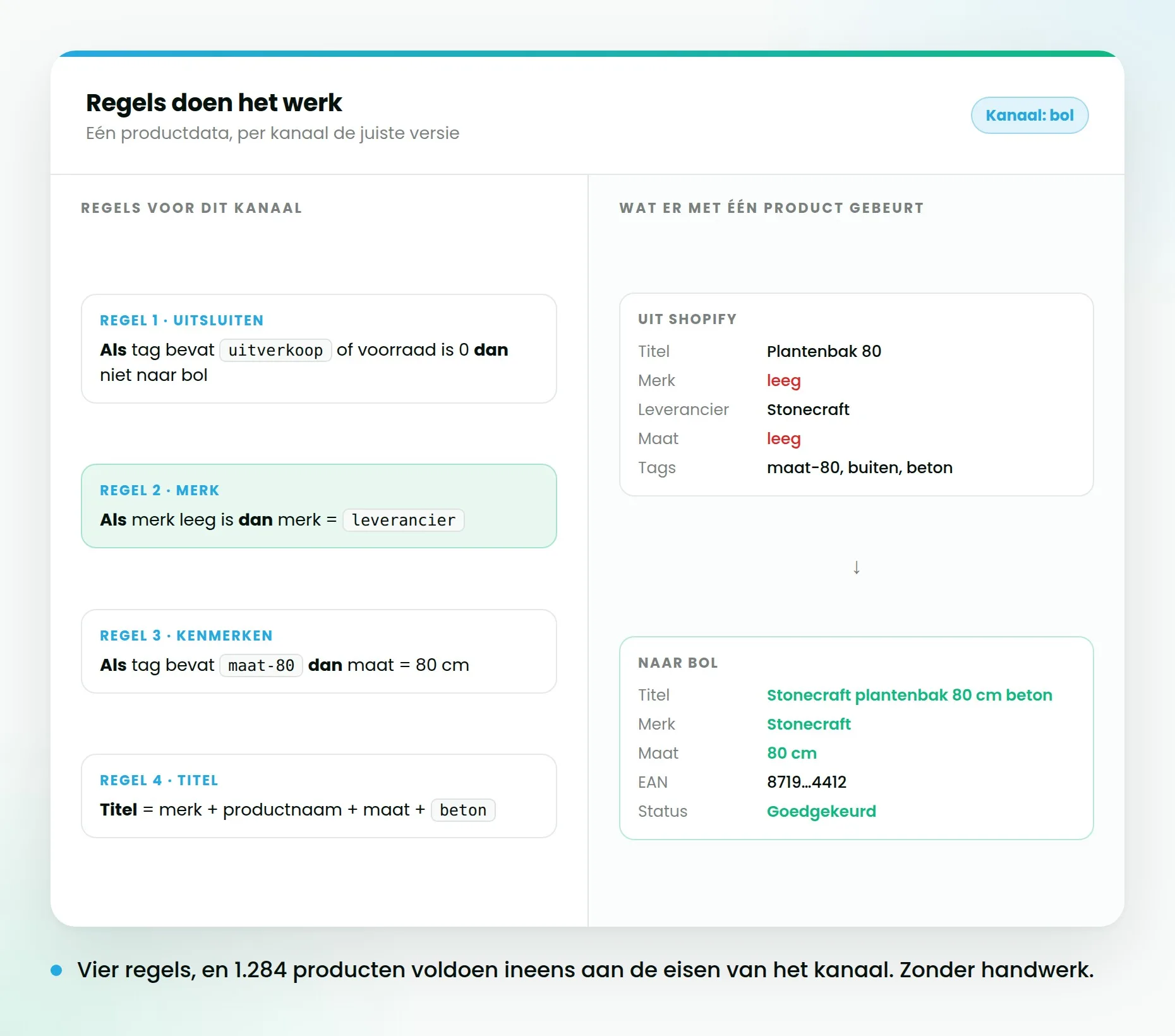The height and width of the screenshot is (1036, 1175).
Task: Click the Regel 2 · Merk label
Action: pyautogui.click(x=159, y=490)
